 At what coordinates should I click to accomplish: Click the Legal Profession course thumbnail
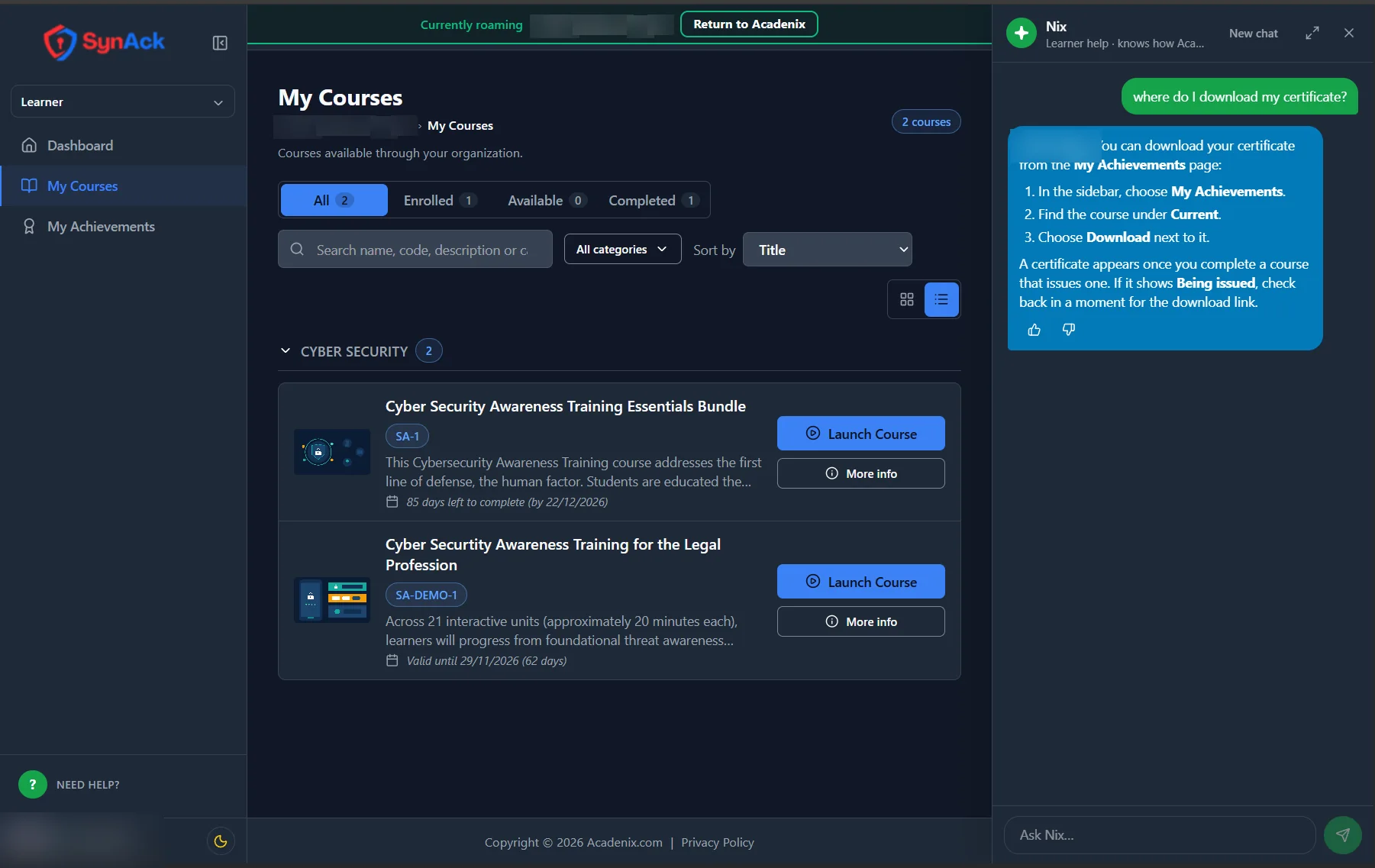tap(332, 600)
